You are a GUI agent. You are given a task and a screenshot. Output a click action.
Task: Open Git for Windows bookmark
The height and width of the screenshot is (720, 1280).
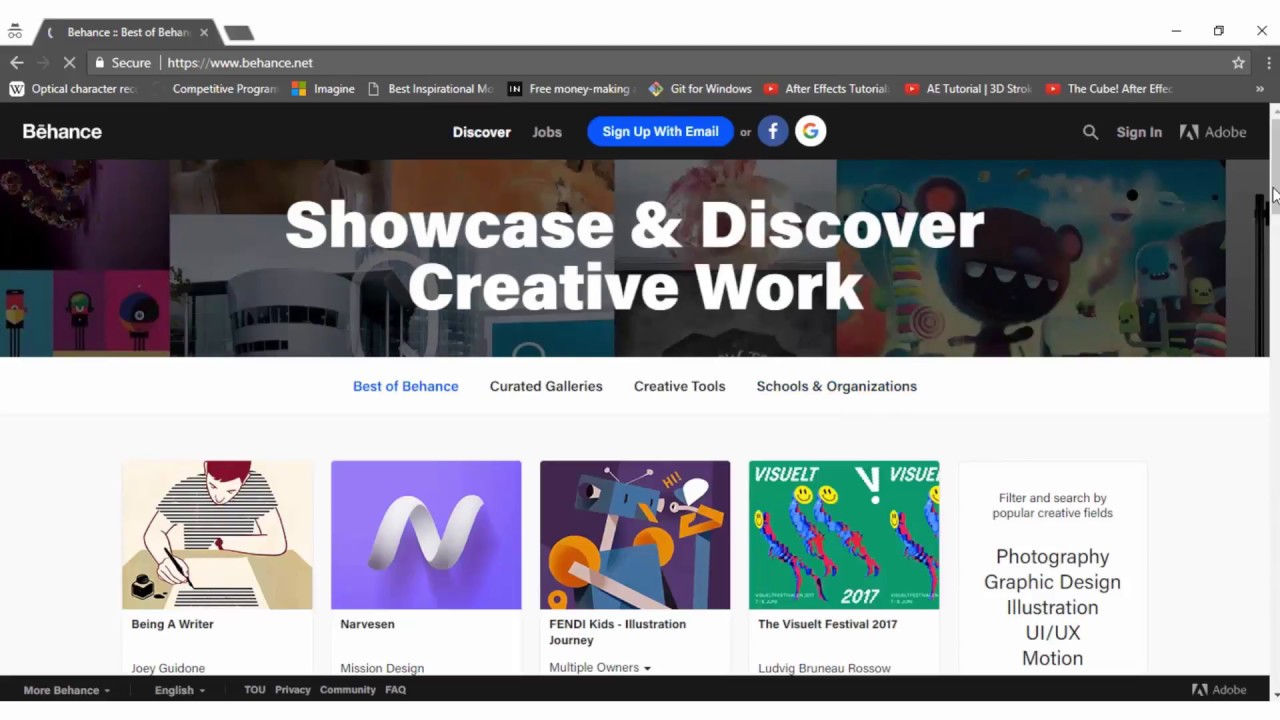(700, 89)
